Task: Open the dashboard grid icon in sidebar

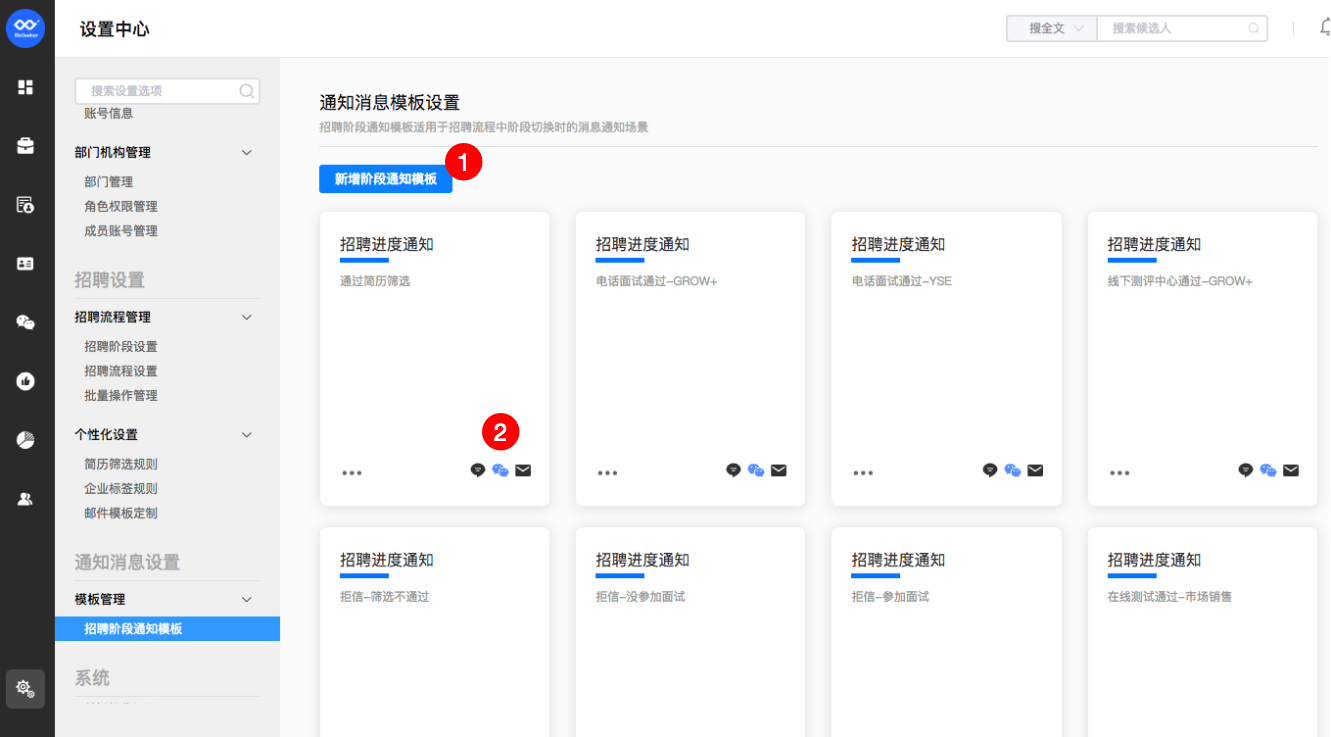Action: (x=26, y=87)
